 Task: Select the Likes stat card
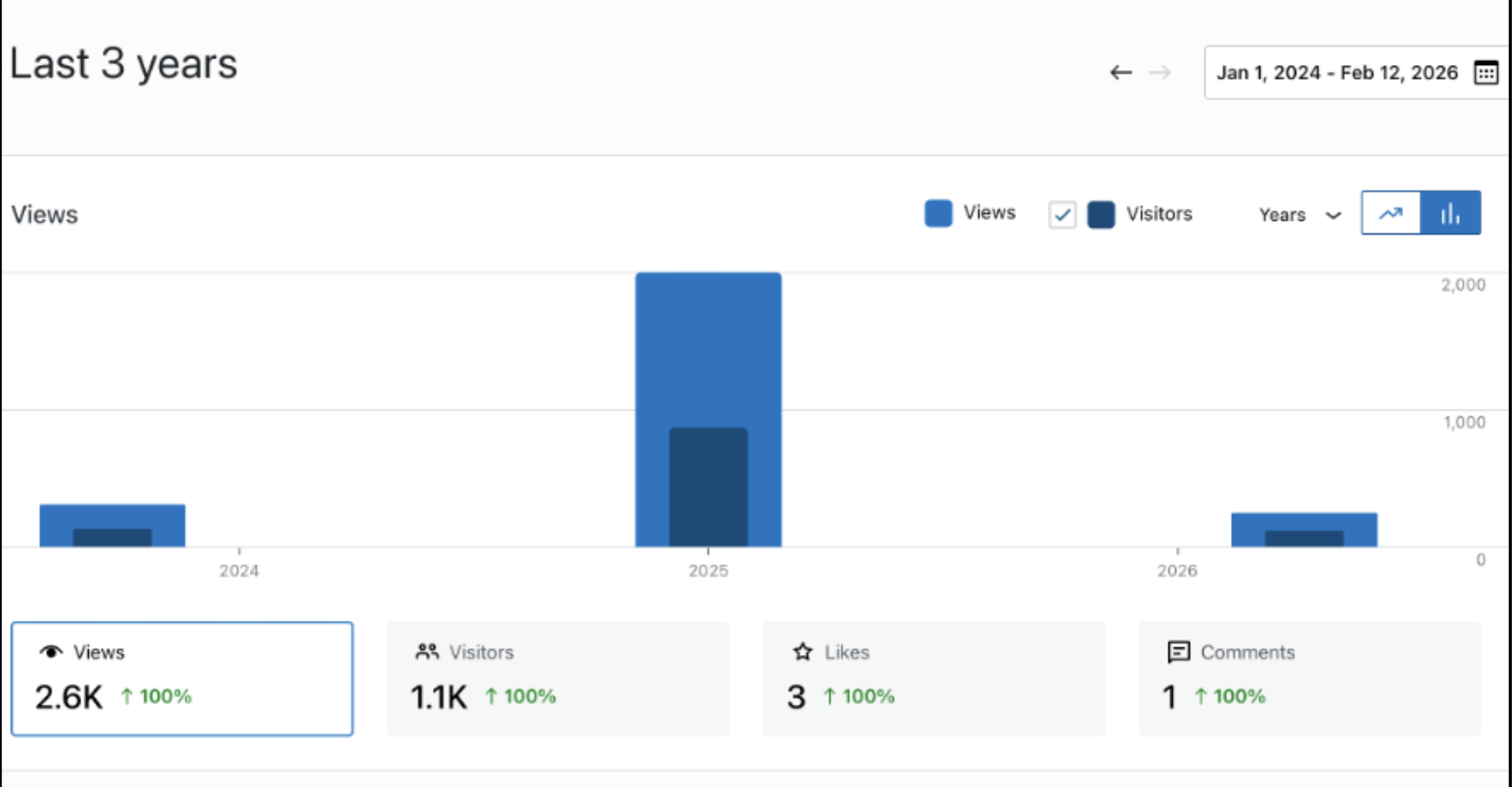(x=934, y=678)
